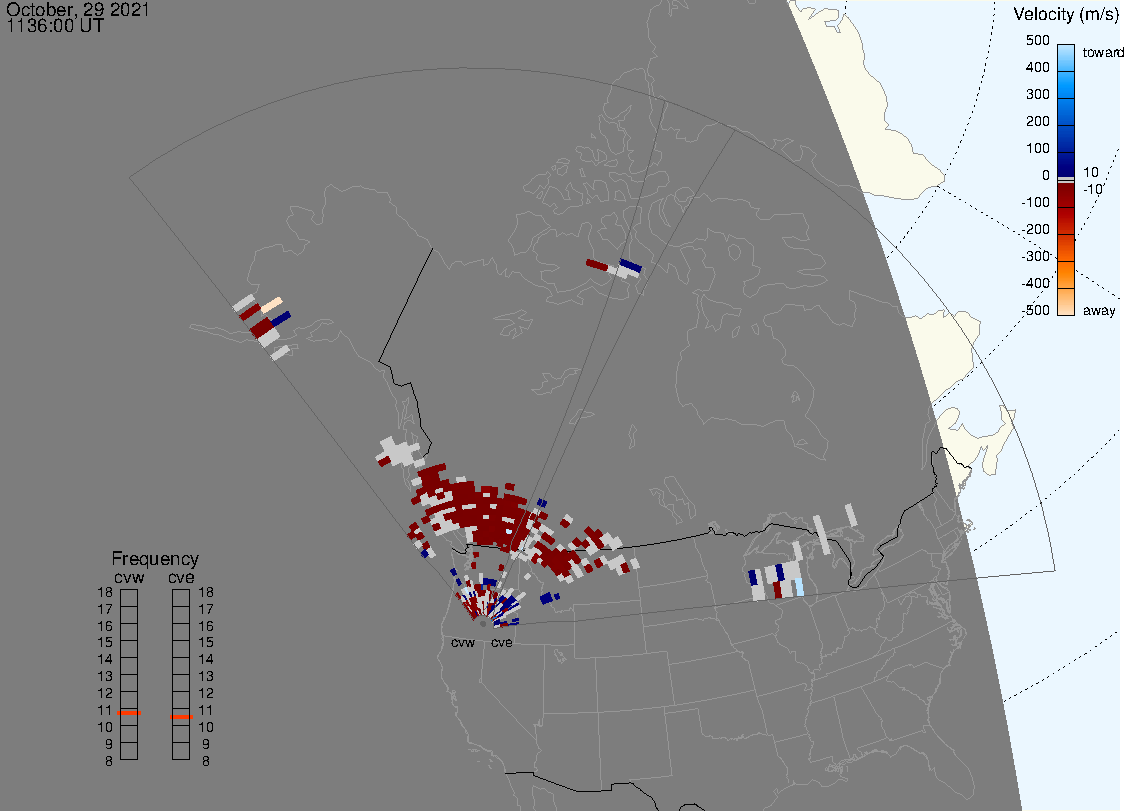Click the date text 'October, 29 2021'
Screen dimensions: 1124x811
point(77,9)
